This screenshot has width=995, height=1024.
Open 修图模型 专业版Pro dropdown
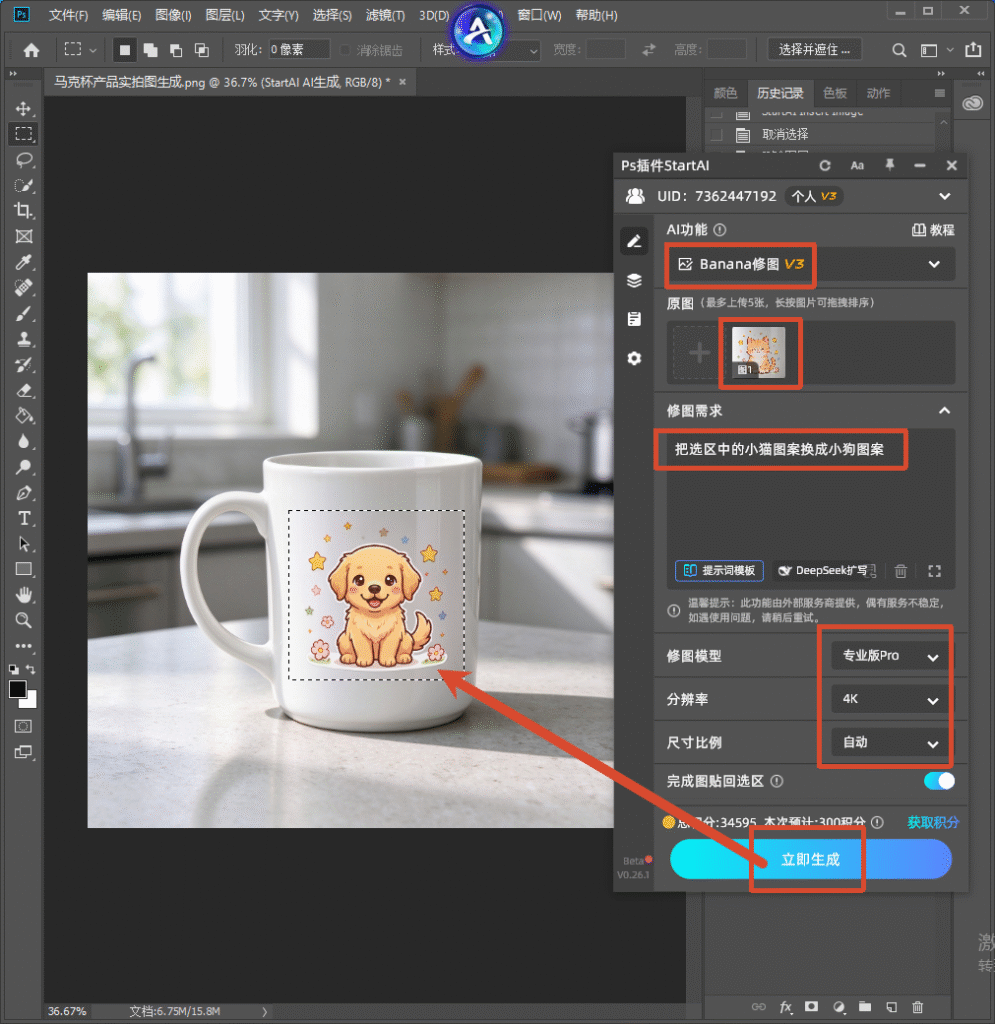(x=889, y=656)
